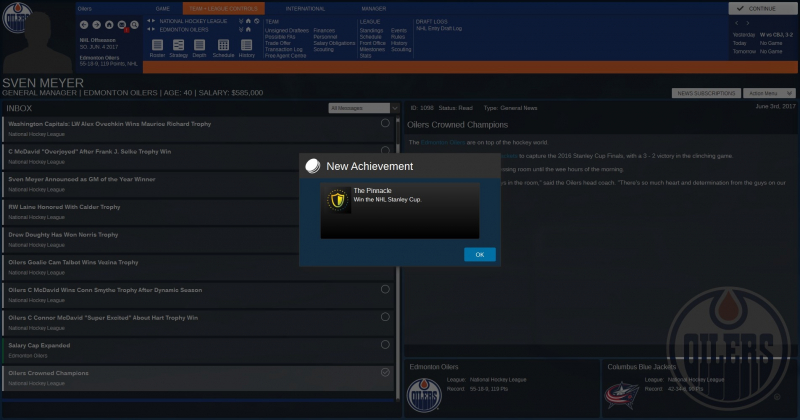800x420 pixels.
Task: Confirm the New Achievement dialog with OK
Action: [480, 254]
